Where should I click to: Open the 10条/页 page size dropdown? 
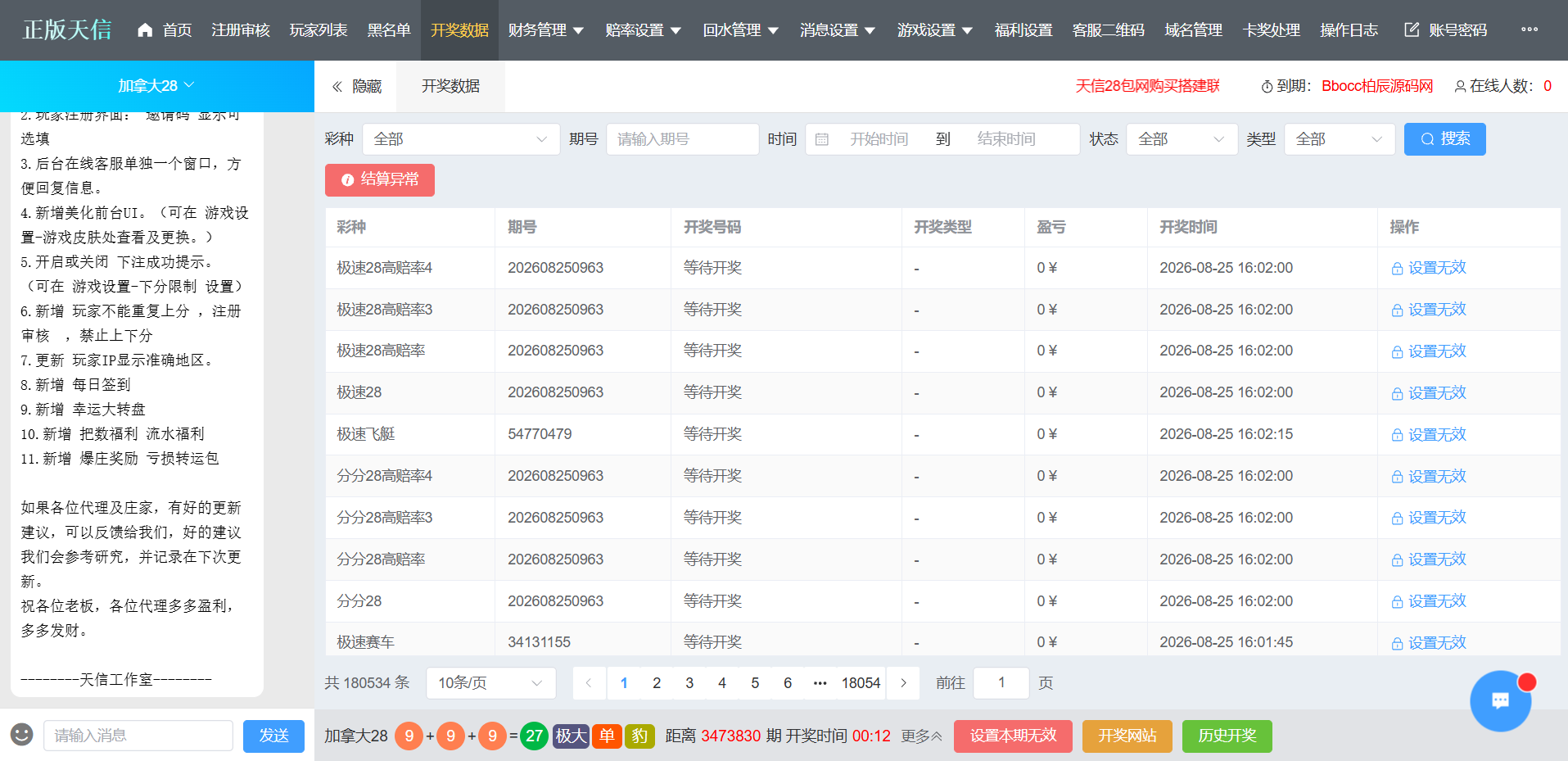click(490, 683)
